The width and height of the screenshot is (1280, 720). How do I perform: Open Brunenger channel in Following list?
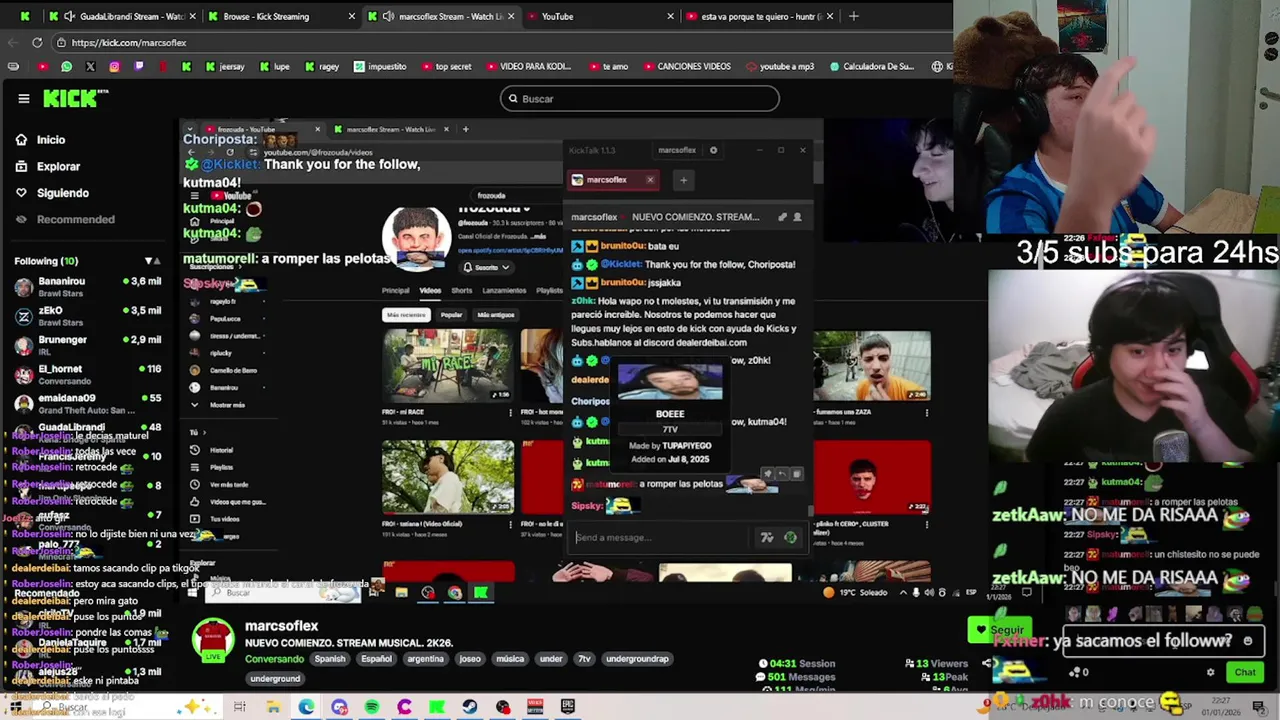point(88,345)
